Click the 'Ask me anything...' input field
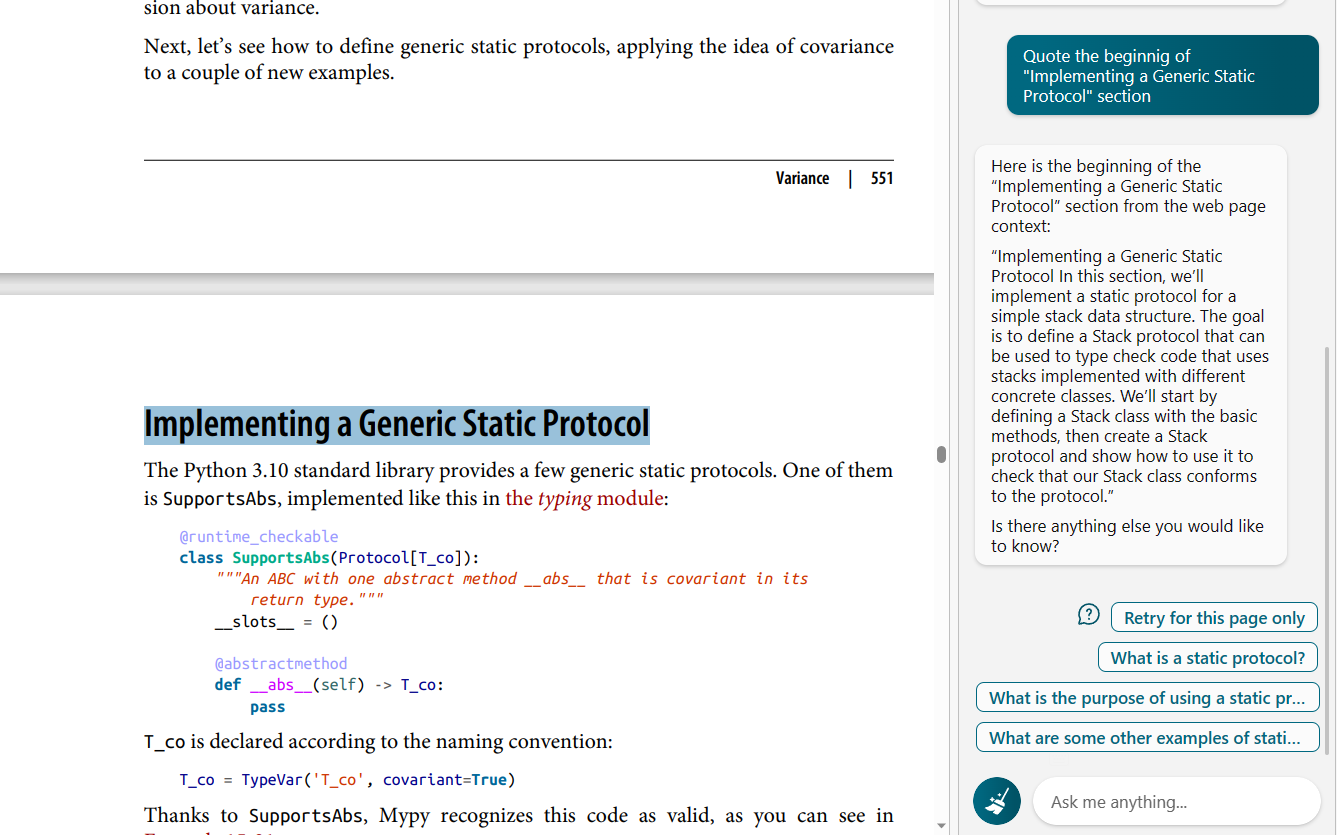This screenshot has height=835, width=1337. point(1177,802)
